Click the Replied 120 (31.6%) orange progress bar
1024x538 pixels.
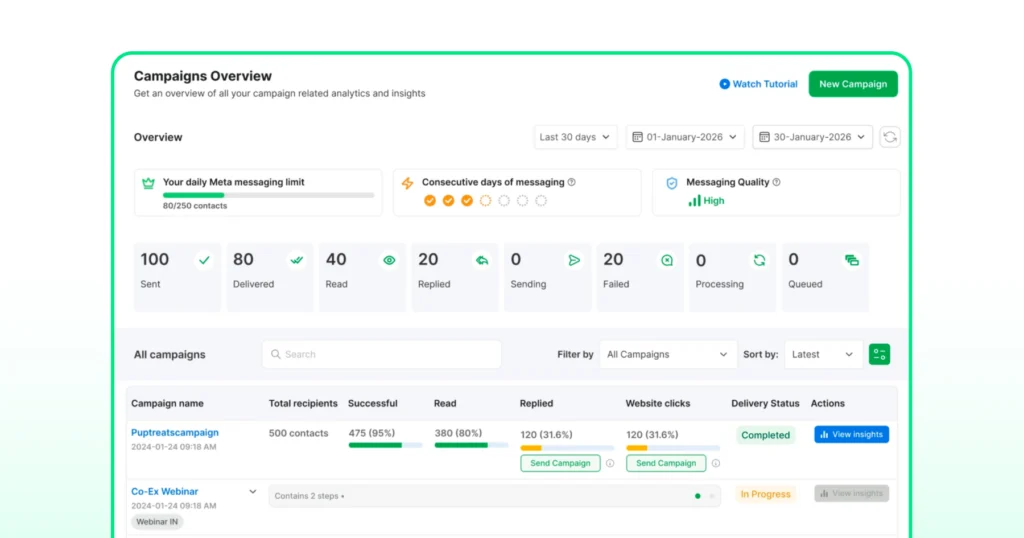click(567, 448)
